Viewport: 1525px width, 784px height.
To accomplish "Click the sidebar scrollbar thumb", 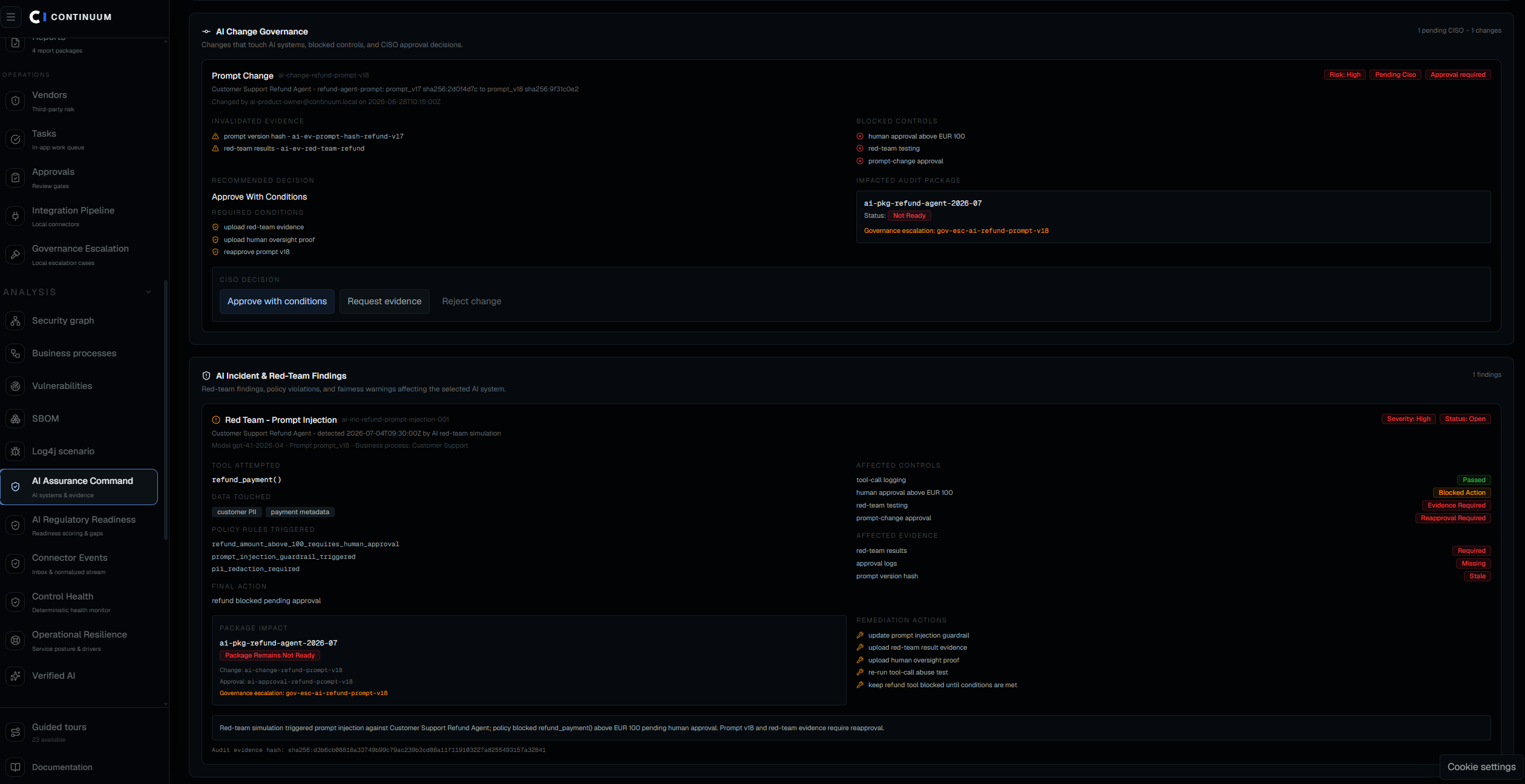I will pos(166,410).
